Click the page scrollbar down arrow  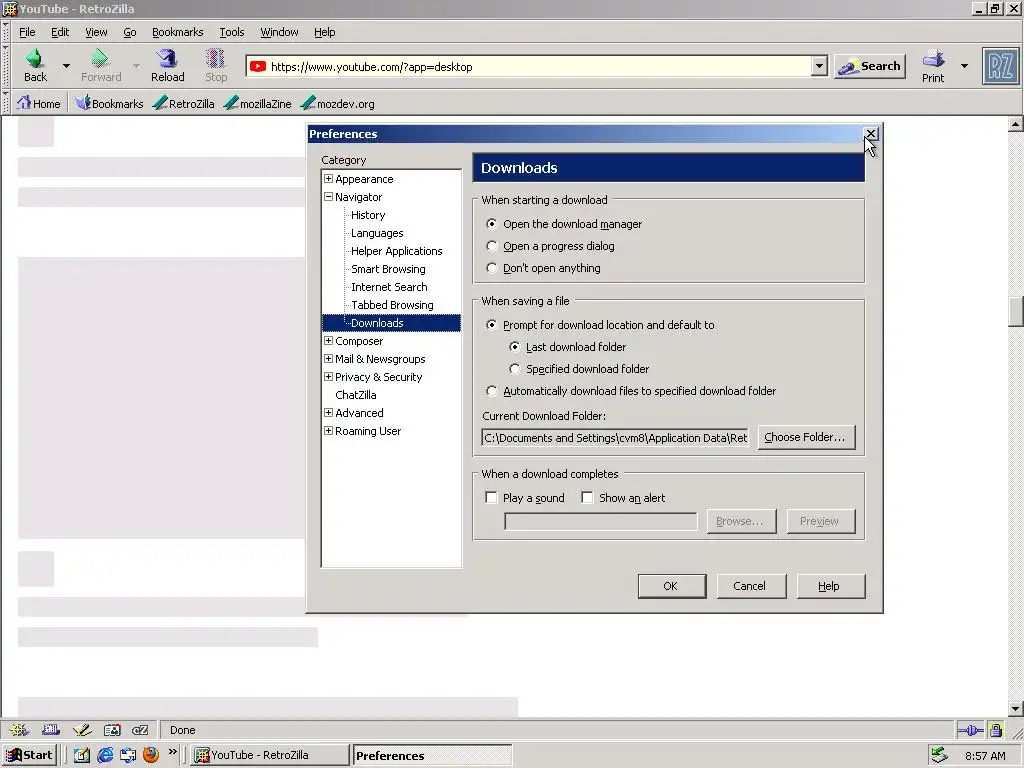coord(1016,708)
